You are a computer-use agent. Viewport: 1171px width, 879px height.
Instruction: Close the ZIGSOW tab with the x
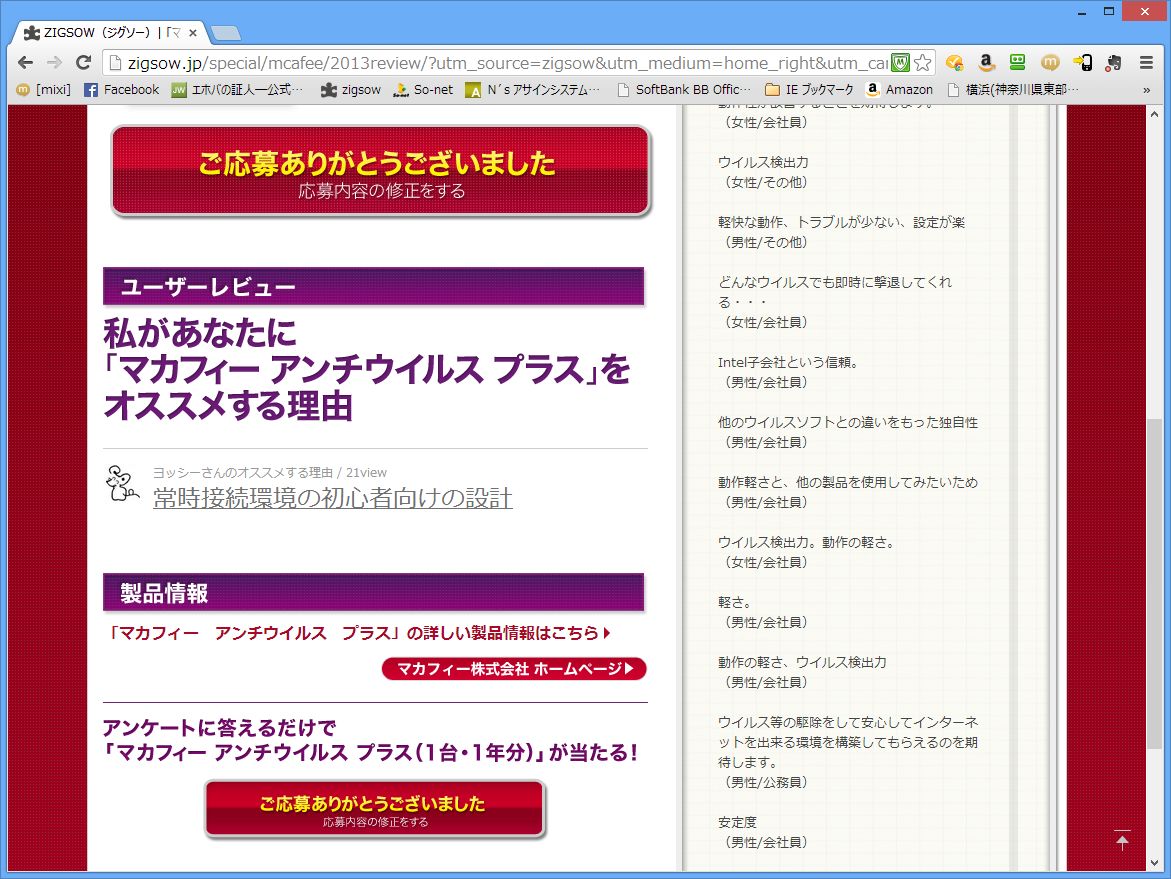pyautogui.click(x=193, y=33)
